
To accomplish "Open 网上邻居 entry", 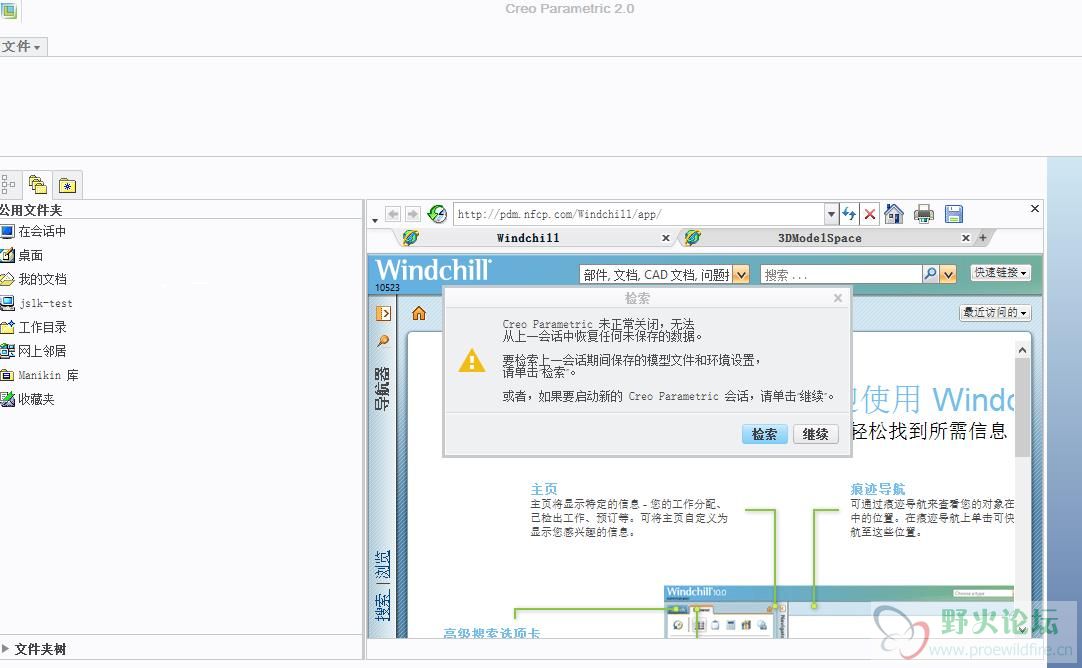I will click(35, 351).
